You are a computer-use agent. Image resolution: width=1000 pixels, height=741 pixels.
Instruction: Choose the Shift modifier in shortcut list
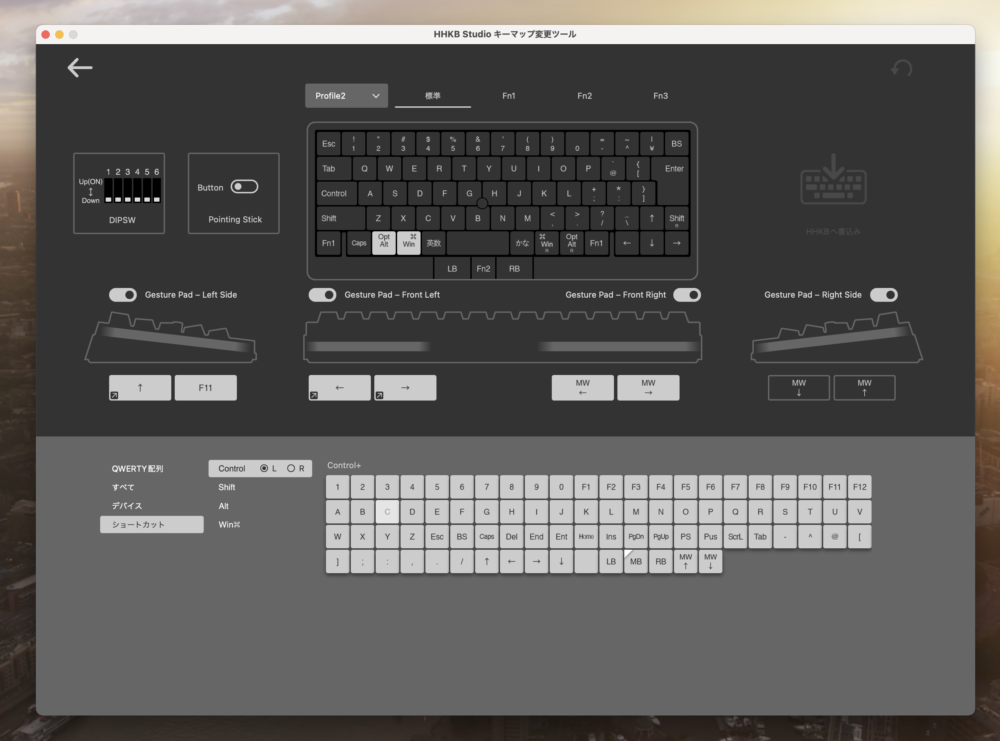pyautogui.click(x=227, y=487)
